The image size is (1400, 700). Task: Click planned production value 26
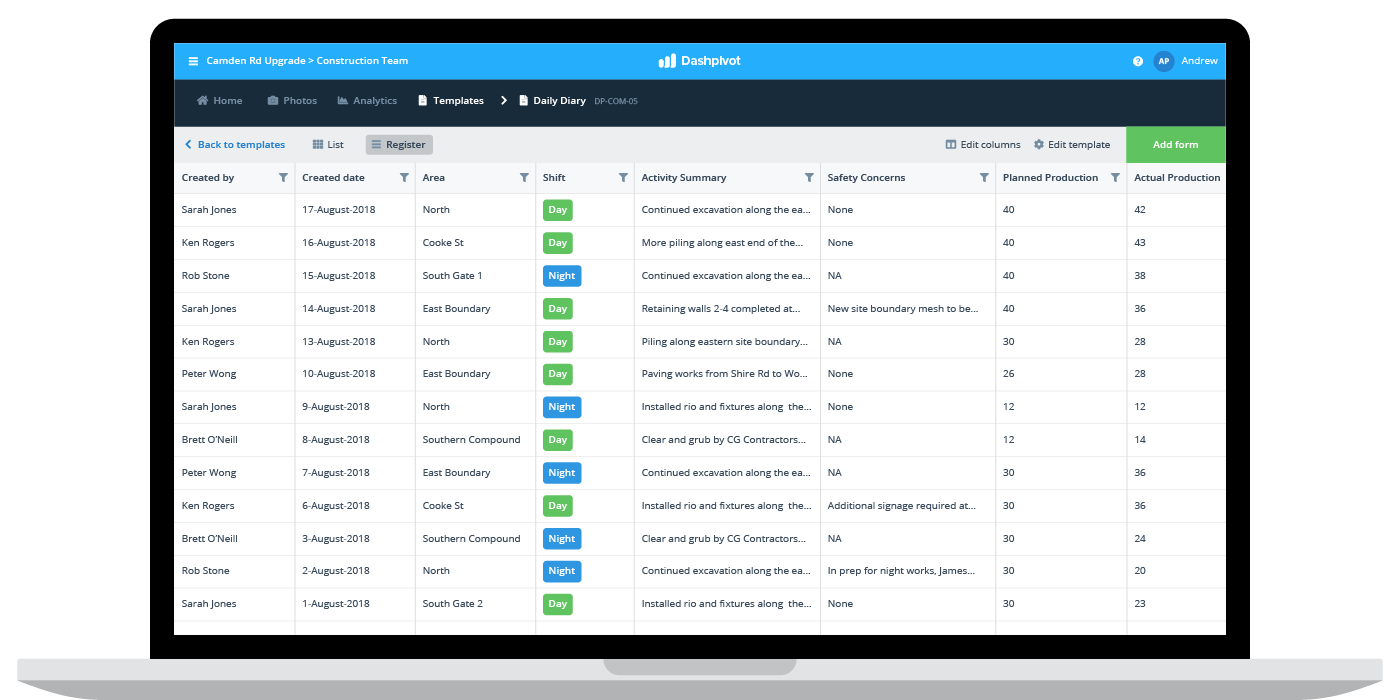[x=1008, y=374]
